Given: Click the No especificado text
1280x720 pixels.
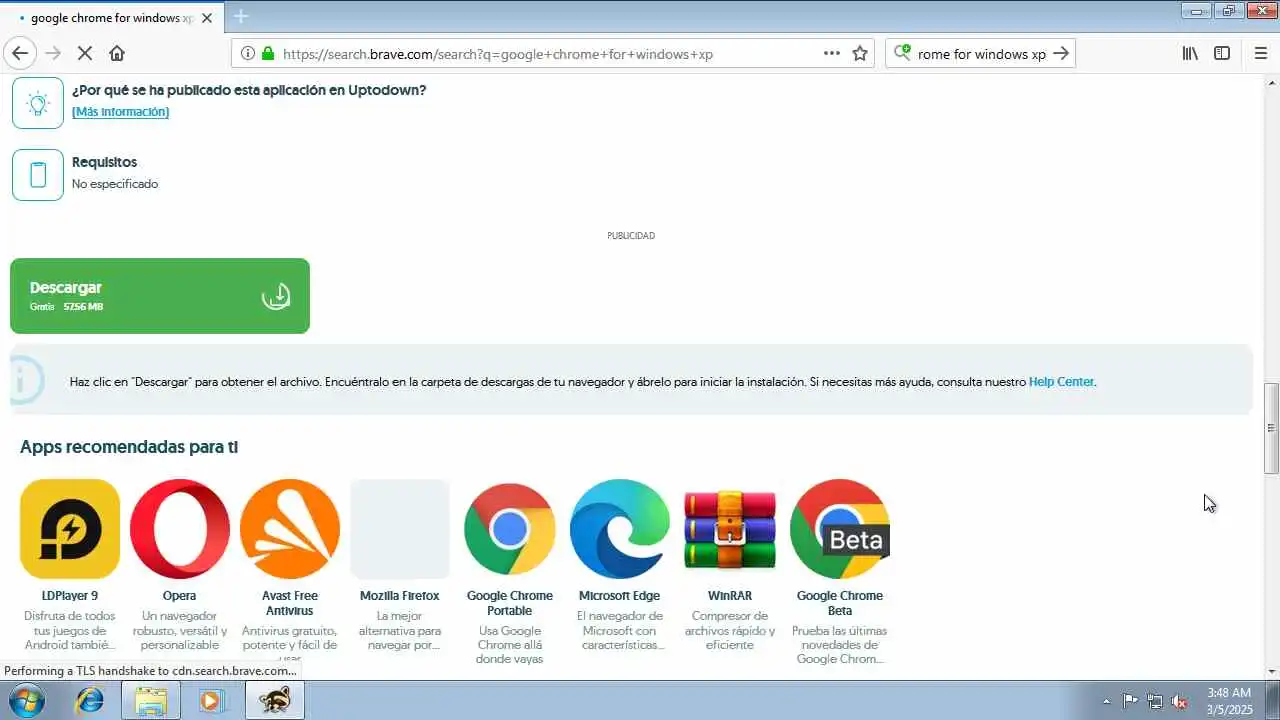Looking at the screenshot, I should [x=115, y=184].
